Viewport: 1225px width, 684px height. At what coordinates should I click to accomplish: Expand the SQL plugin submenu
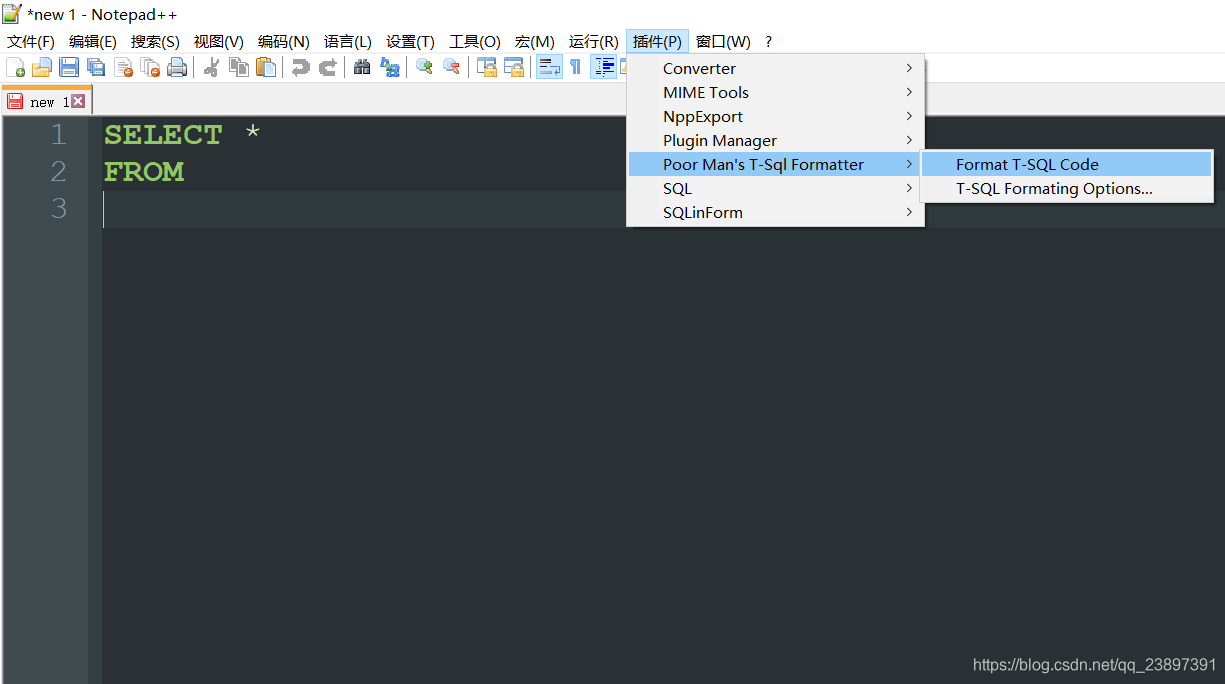coord(776,189)
